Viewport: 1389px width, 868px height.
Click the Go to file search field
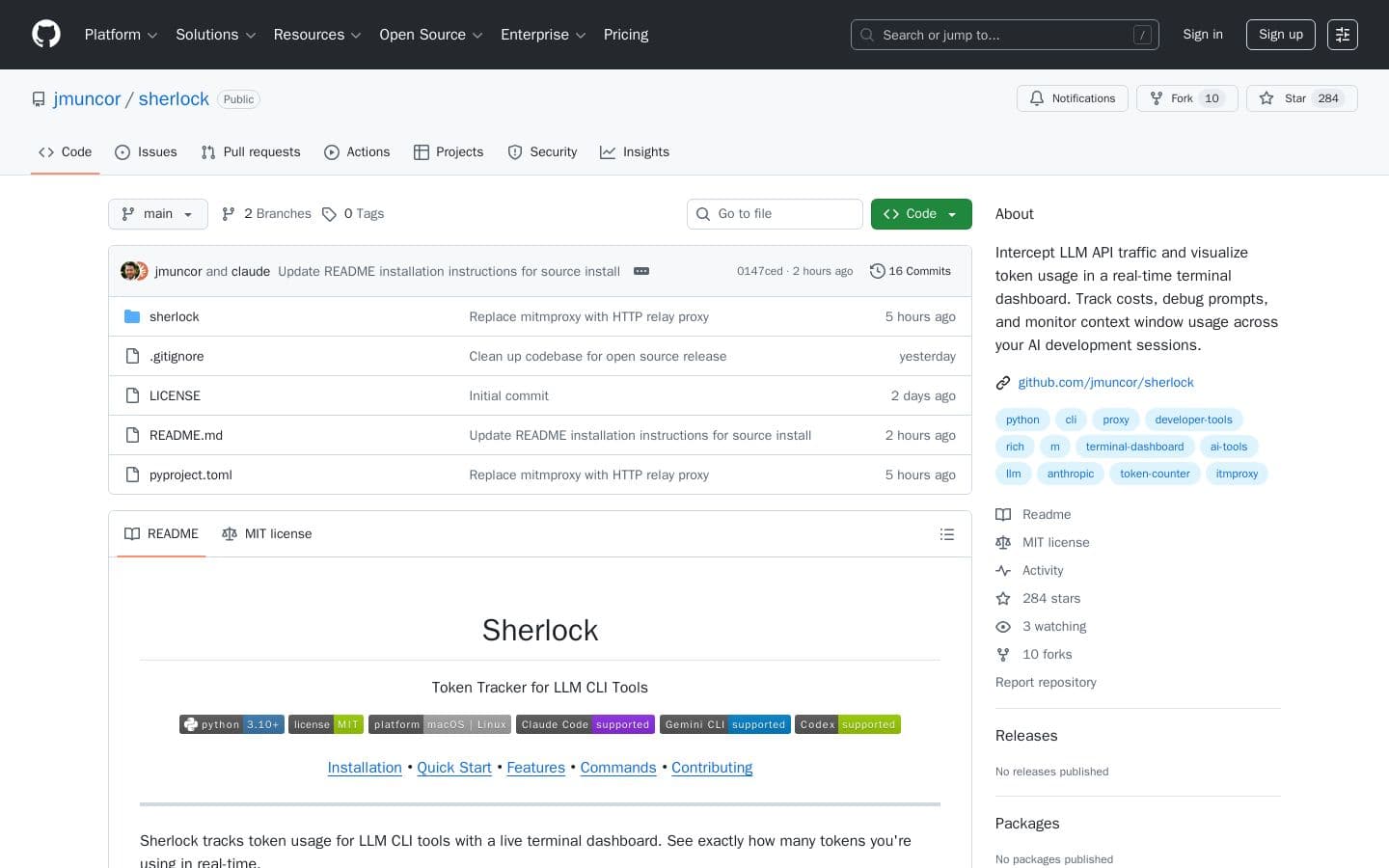point(775,214)
